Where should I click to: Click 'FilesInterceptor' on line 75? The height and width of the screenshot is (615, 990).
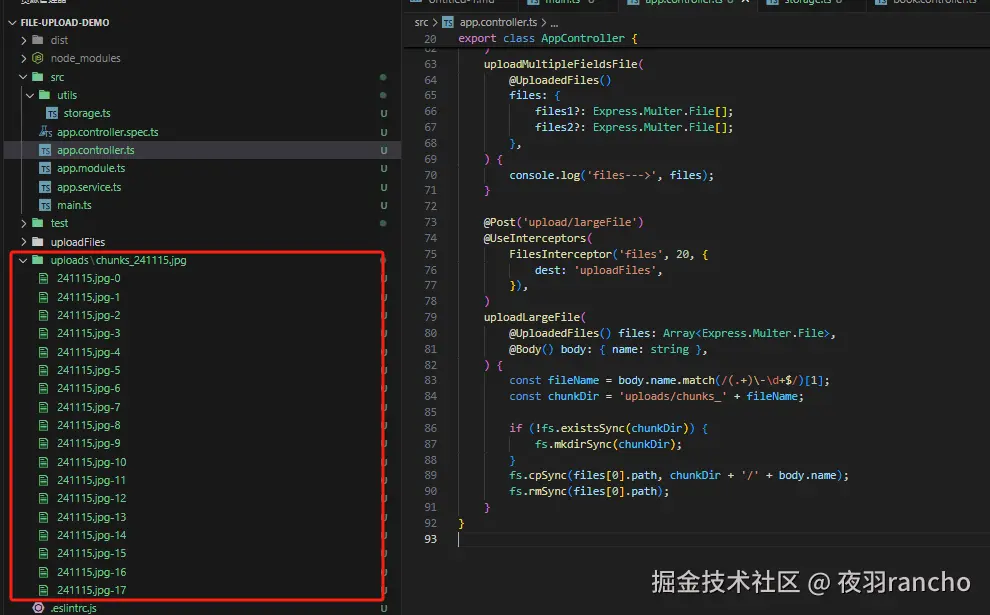coord(560,254)
